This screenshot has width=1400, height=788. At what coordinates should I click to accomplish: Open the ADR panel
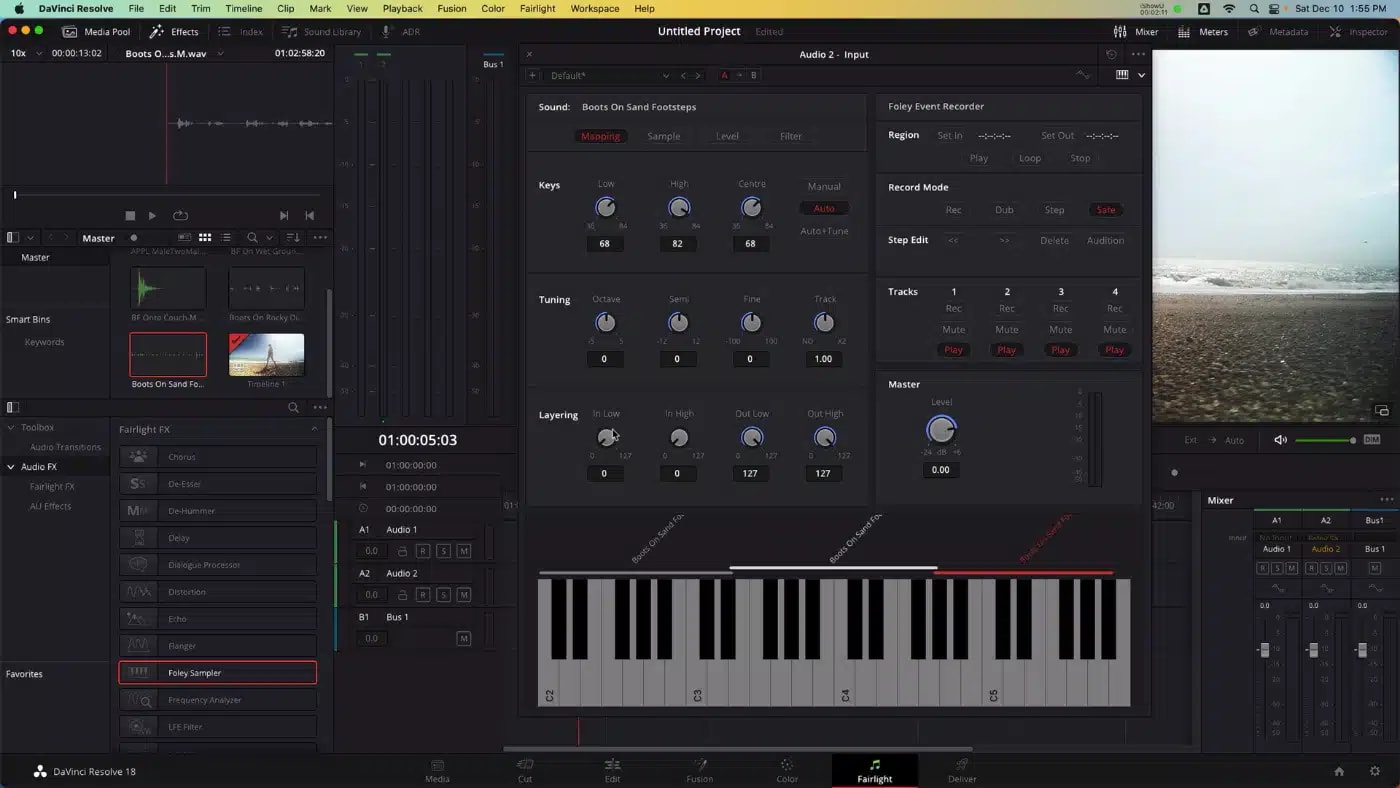pyautogui.click(x=407, y=31)
